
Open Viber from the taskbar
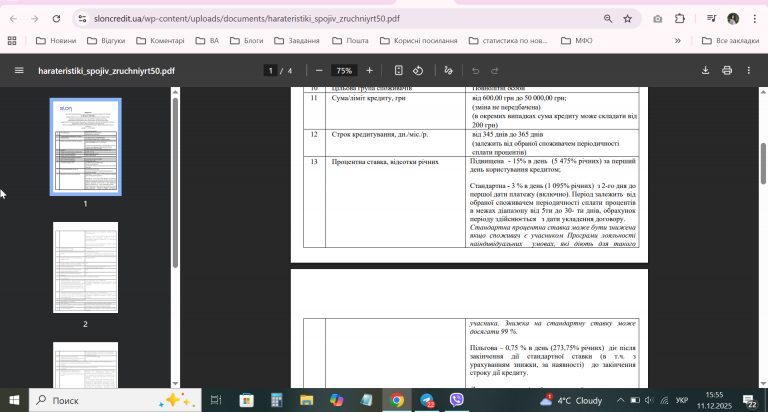tap(456, 400)
